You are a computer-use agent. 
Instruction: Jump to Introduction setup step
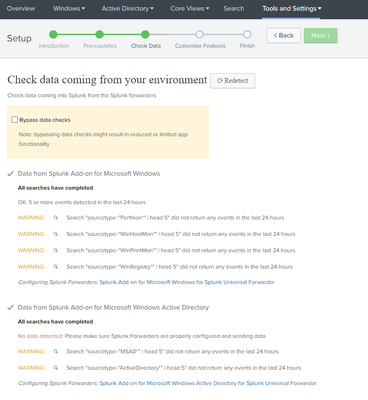point(53,34)
